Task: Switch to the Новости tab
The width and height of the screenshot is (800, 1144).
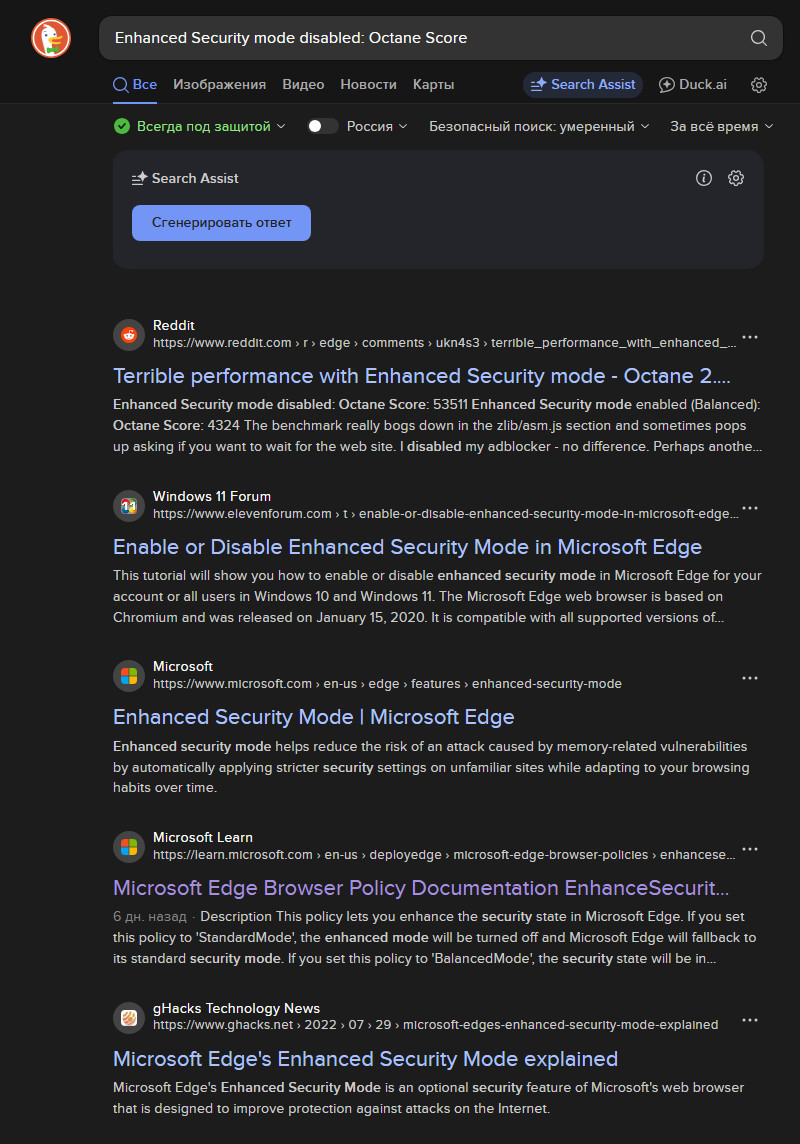Action: pos(368,85)
